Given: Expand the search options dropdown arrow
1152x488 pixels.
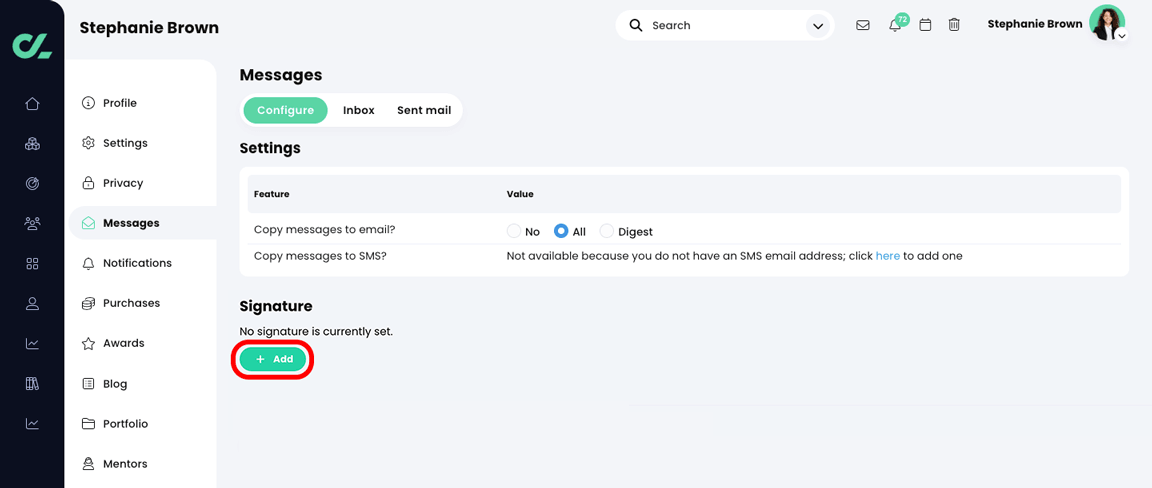Looking at the screenshot, I should click(817, 26).
